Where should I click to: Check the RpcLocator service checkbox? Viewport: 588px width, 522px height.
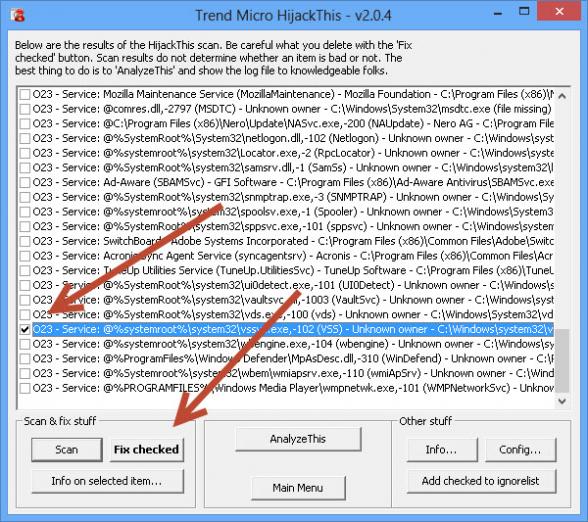tap(25, 153)
